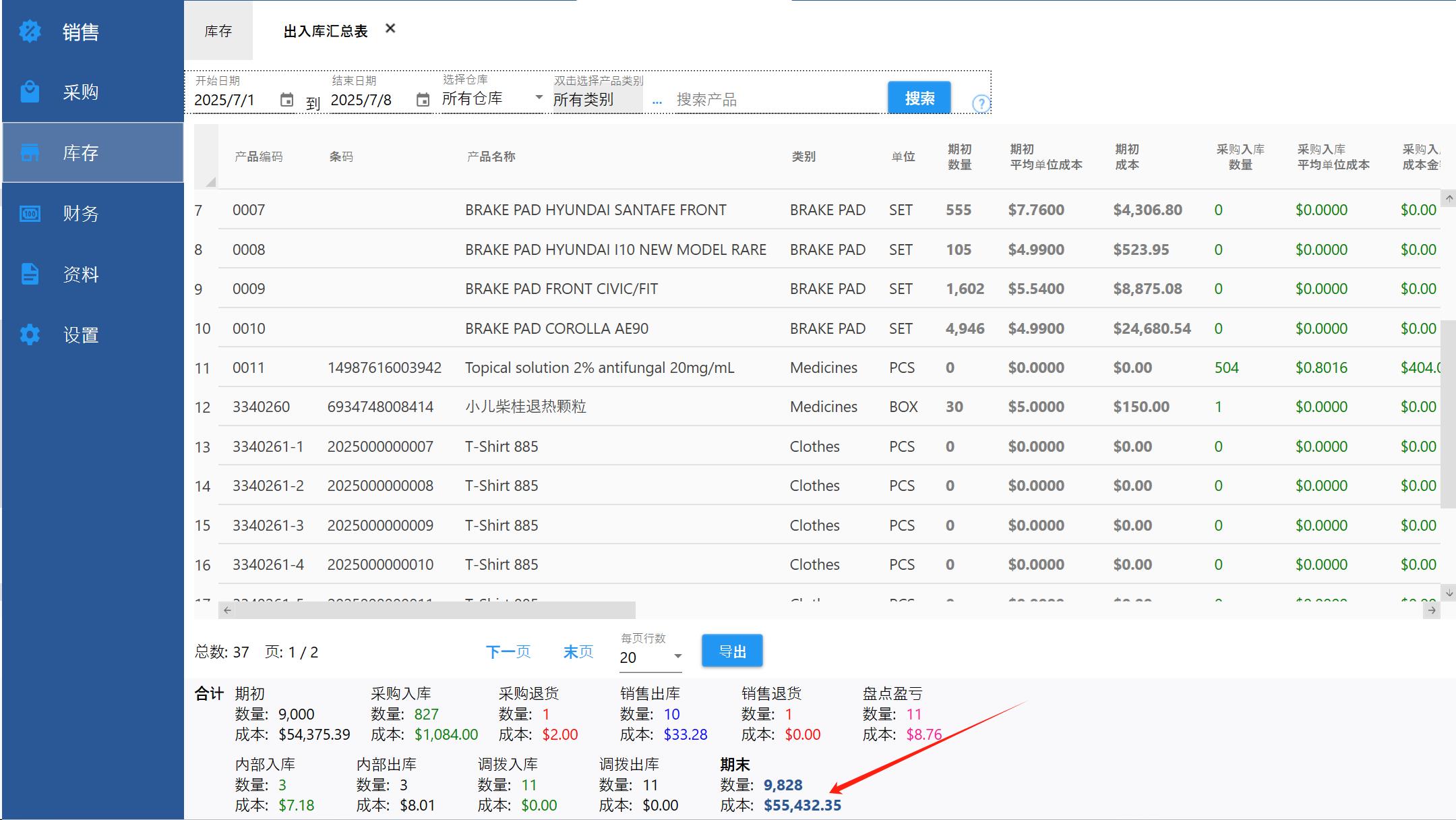
Task: Switch to the 库存 tab
Action: tap(218, 31)
